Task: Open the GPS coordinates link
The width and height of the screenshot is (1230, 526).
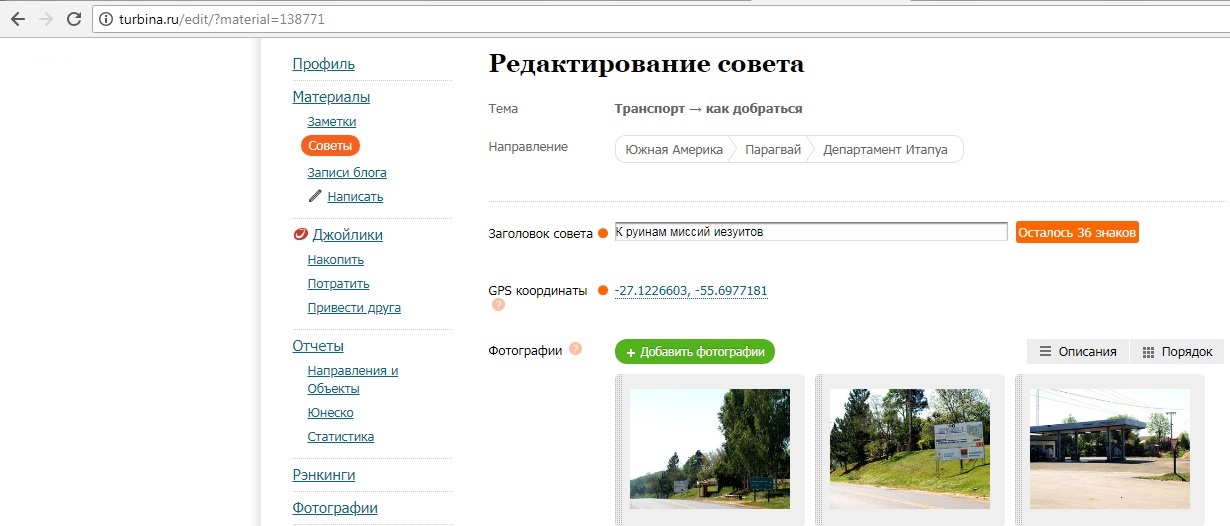Action: coord(691,291)
